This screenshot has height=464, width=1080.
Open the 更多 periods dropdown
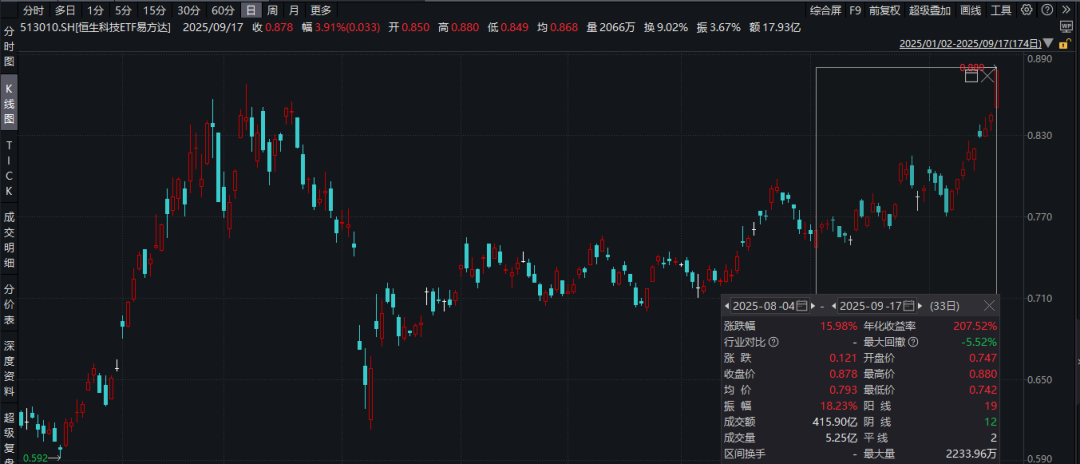tap(321, 10)
